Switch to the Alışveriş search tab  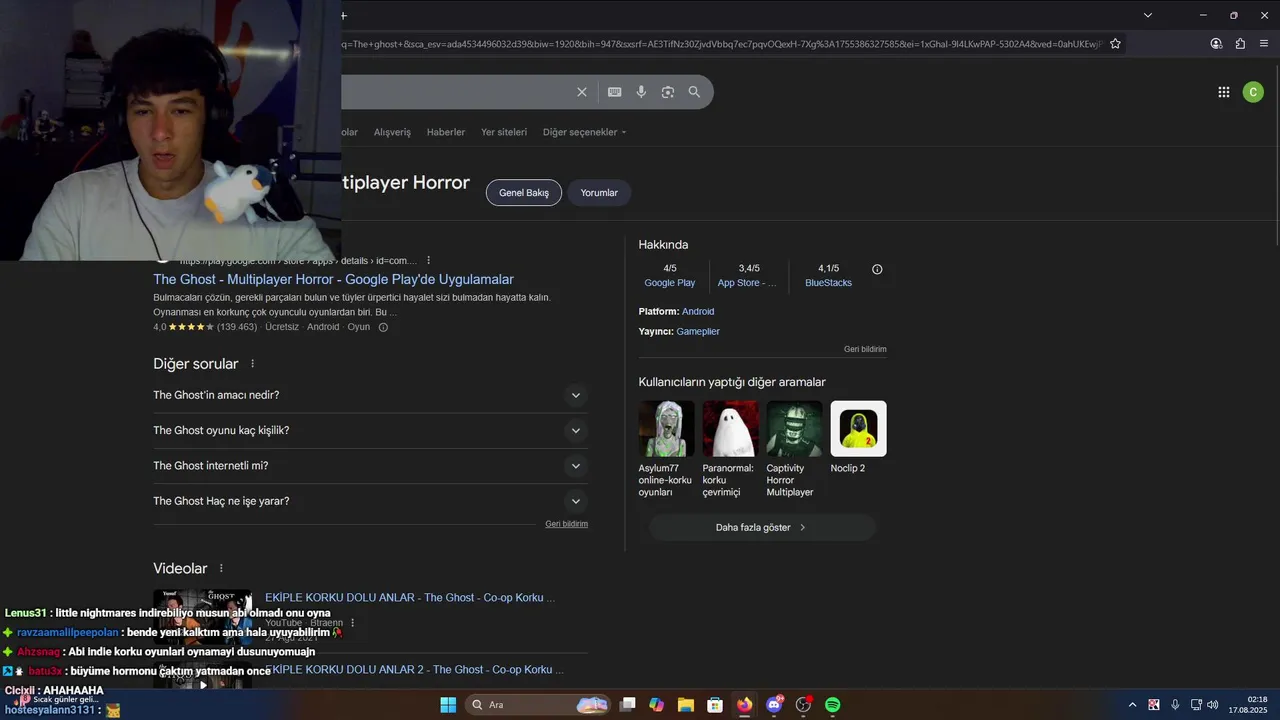tap(392, 132)
